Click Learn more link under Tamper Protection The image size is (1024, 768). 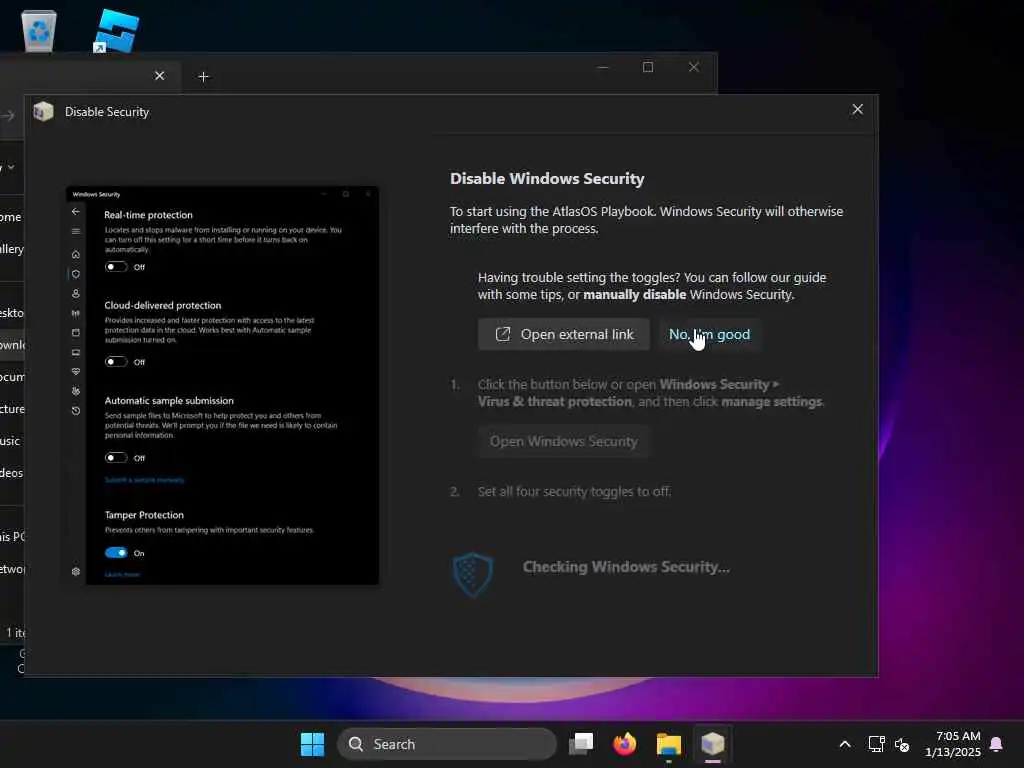122,575
